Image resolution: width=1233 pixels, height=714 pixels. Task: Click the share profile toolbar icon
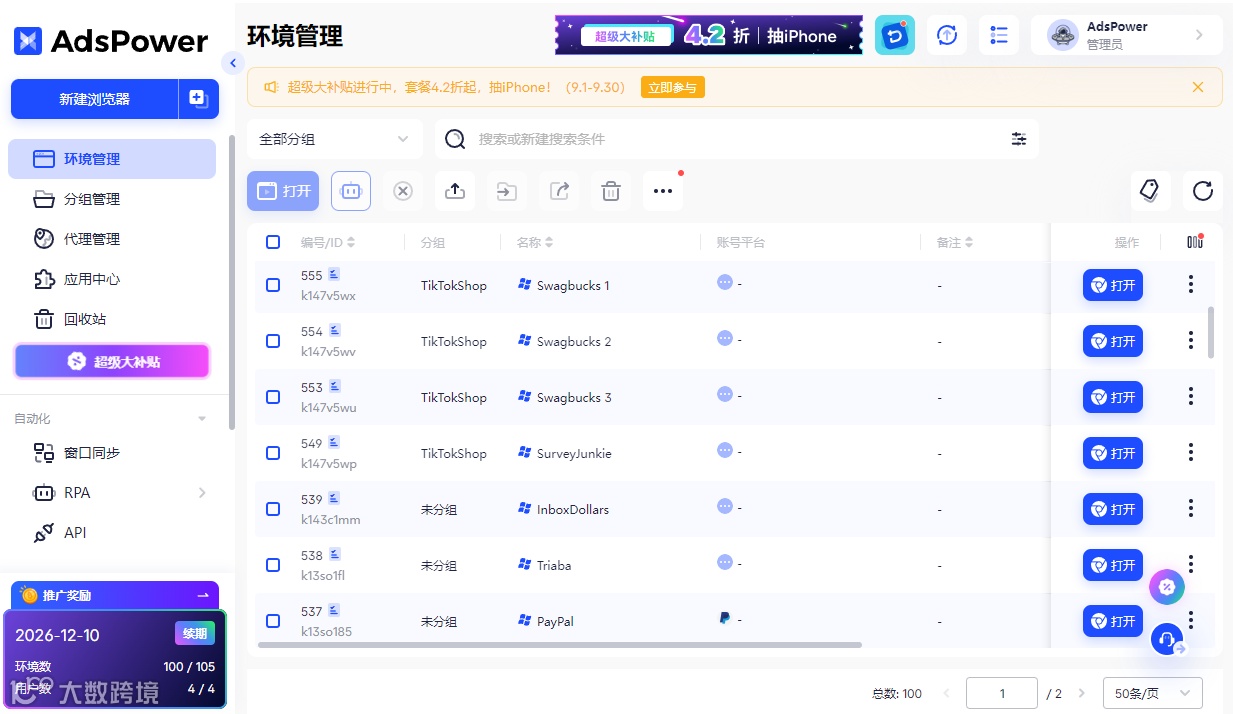[x=559, y=191]
